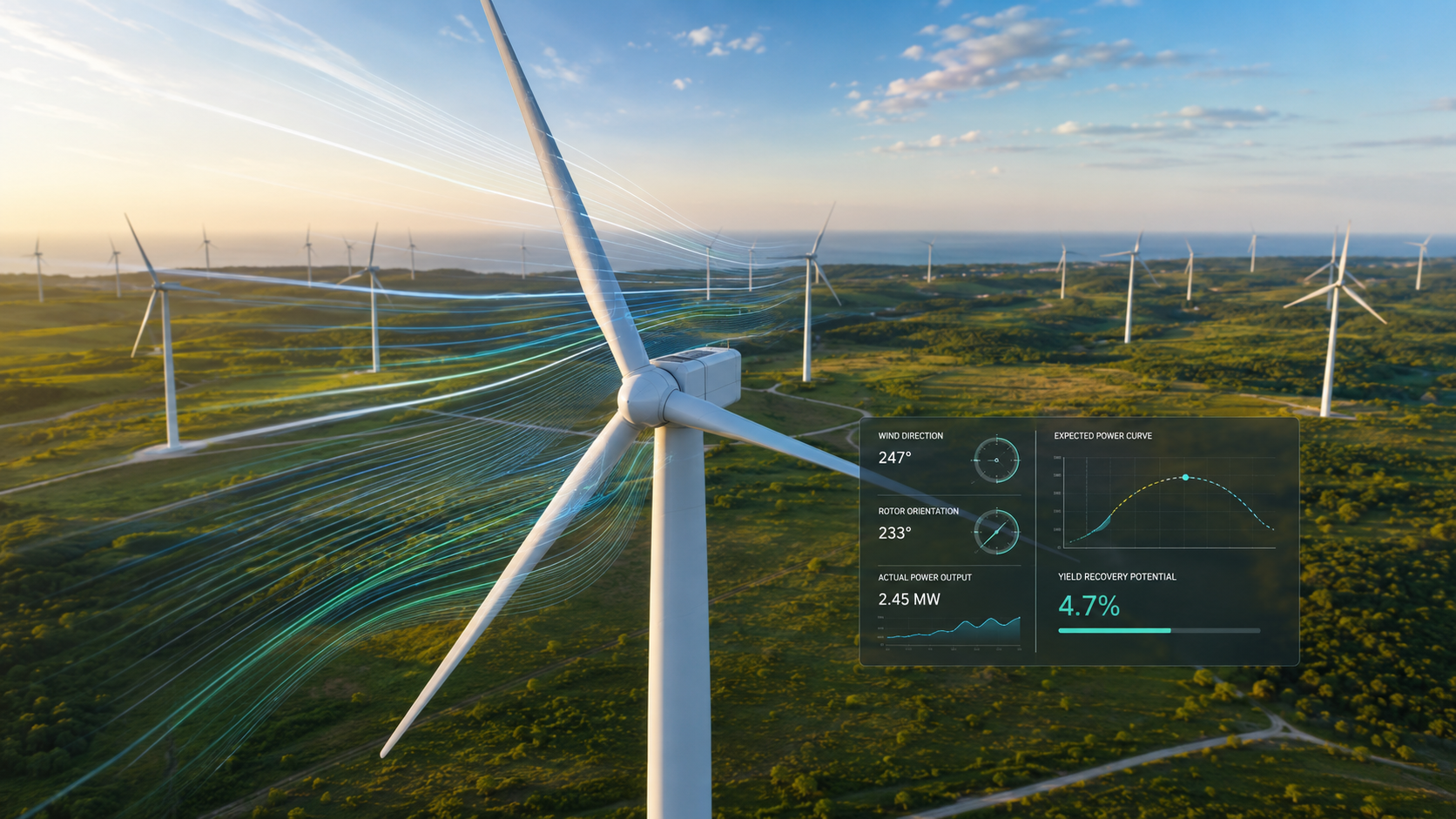The image size is (1456, 819).
Task: Click the expected power curve graph
Action: (1165, 502)
